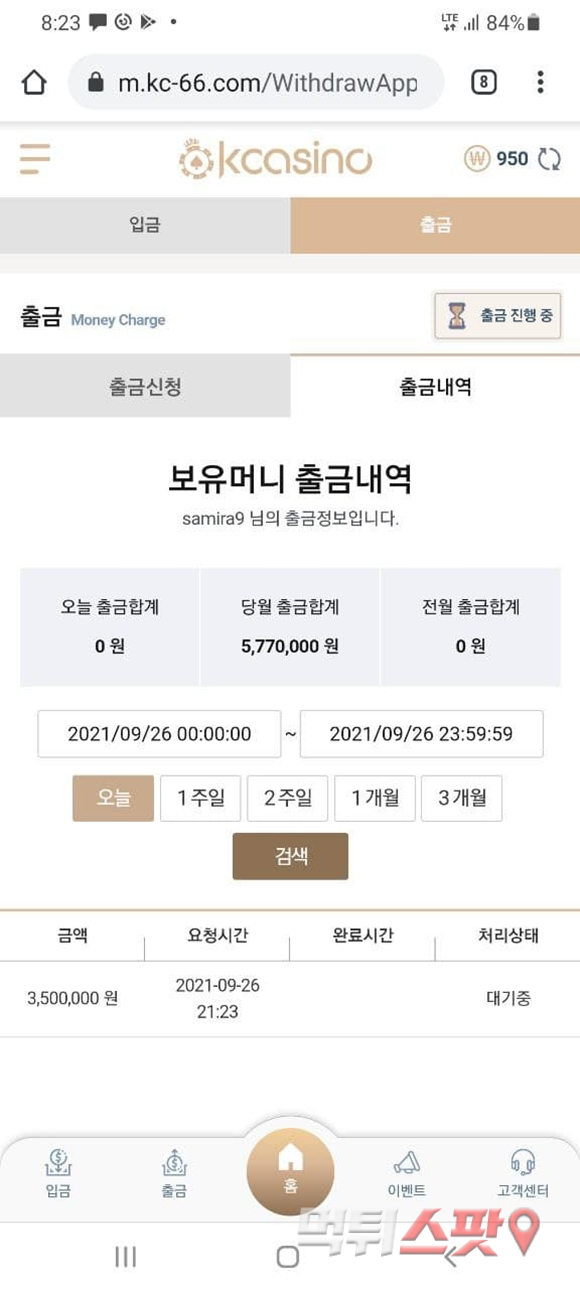Switch to the 출금신청 tab
The image size is (580, 1289).
tap(145, 386)
